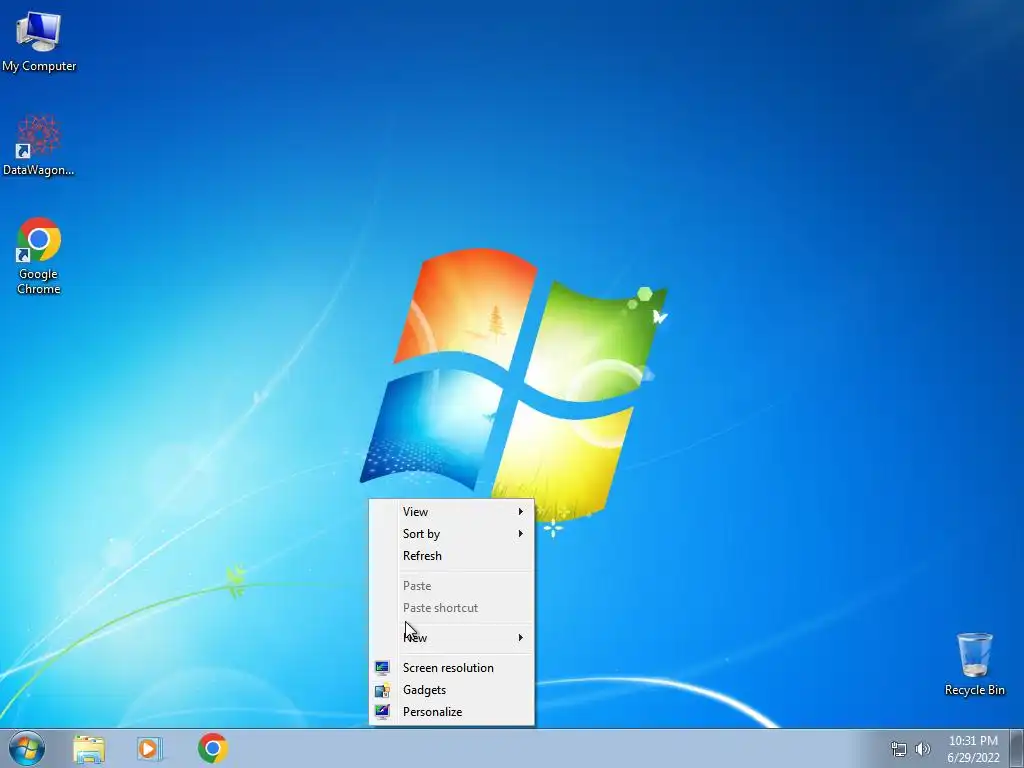Launch Chrome from the taskbar
The image size is (1024, 768).
click(x=213, y=748)
